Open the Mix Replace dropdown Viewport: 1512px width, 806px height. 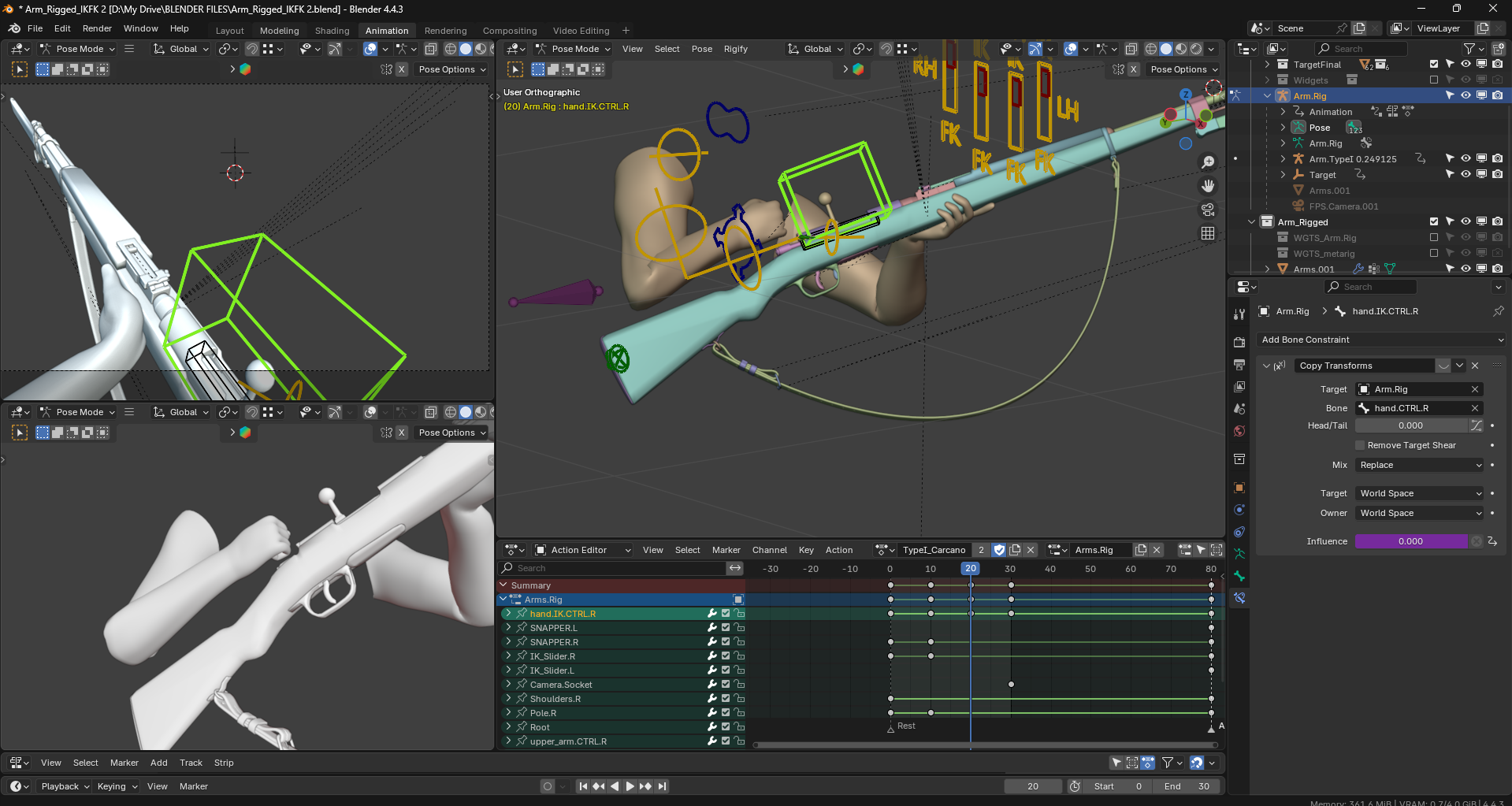tap(1420, 465)
